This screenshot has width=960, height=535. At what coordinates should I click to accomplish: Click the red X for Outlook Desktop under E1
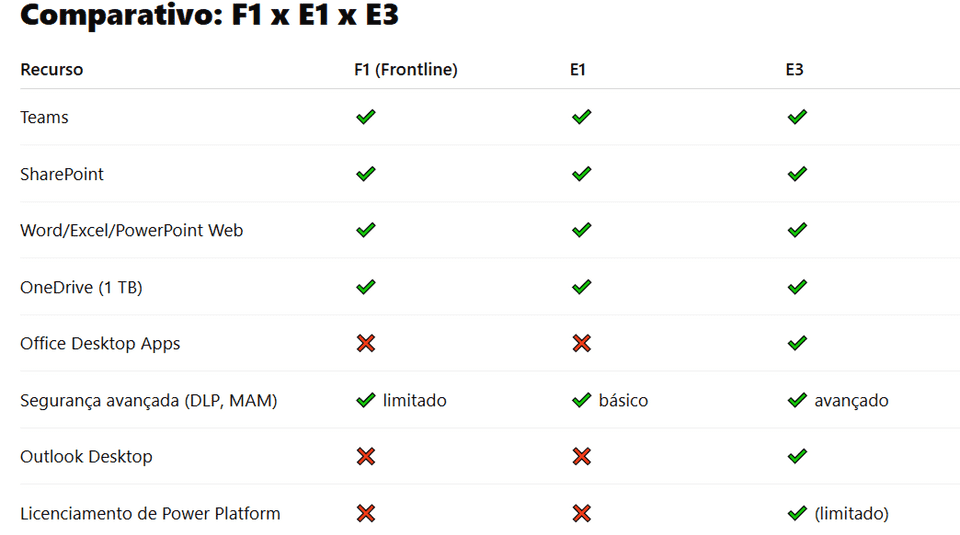(581, 456)
